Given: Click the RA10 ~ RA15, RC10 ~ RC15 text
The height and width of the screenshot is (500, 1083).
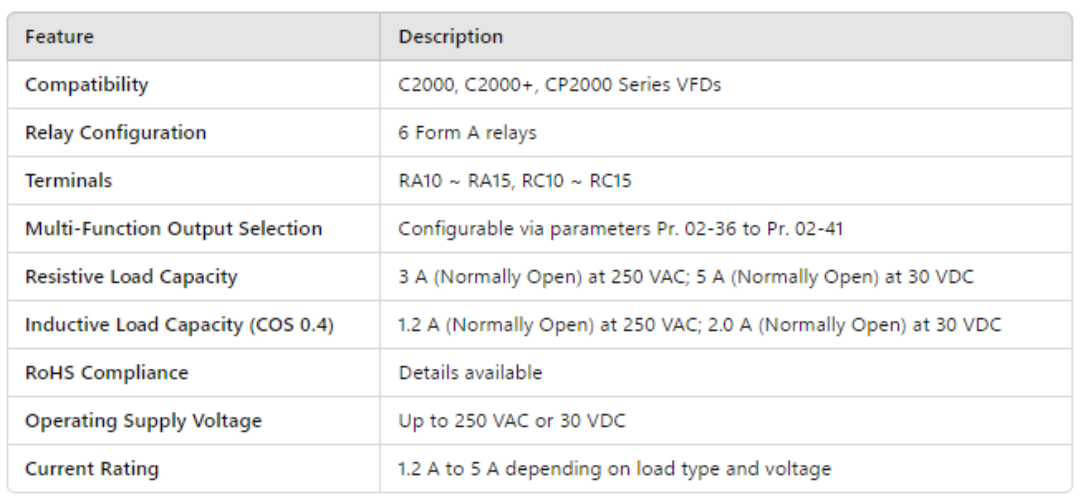Looking at the screenshot, I should click(x=514, y=181).
